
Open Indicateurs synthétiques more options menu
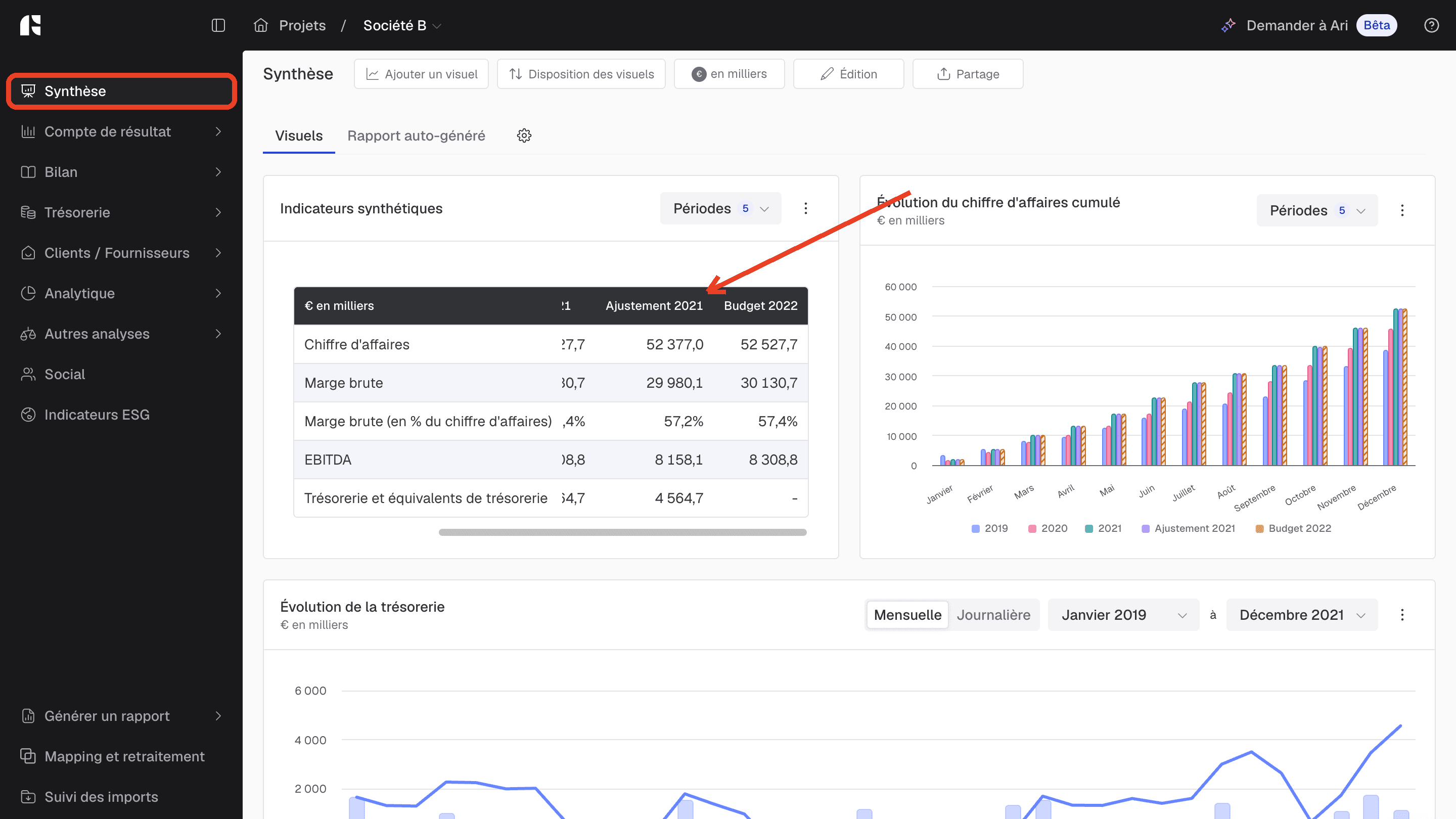point(806,209)
